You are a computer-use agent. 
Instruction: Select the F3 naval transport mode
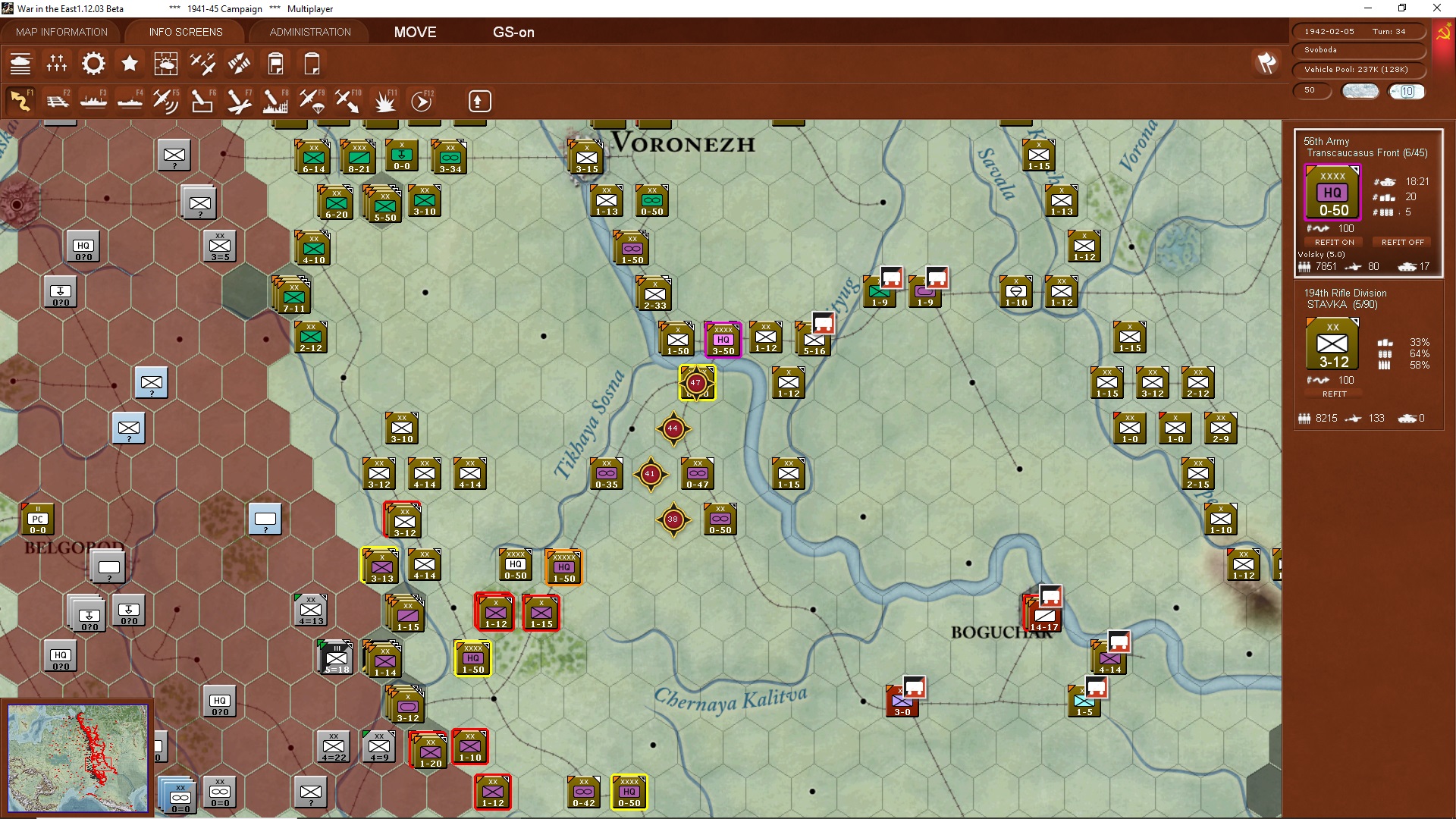coord(93,101)
